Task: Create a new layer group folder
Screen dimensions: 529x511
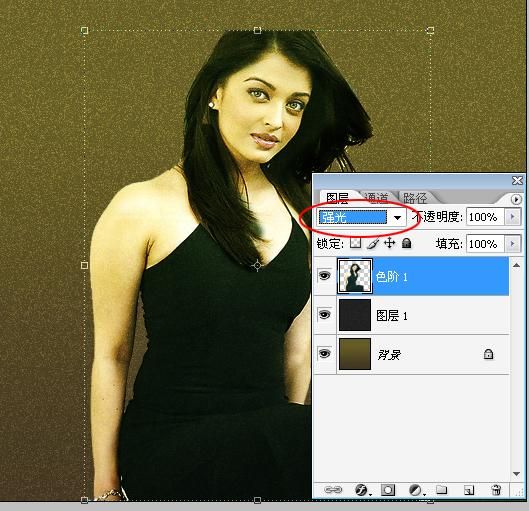Action: coord(441,489)
